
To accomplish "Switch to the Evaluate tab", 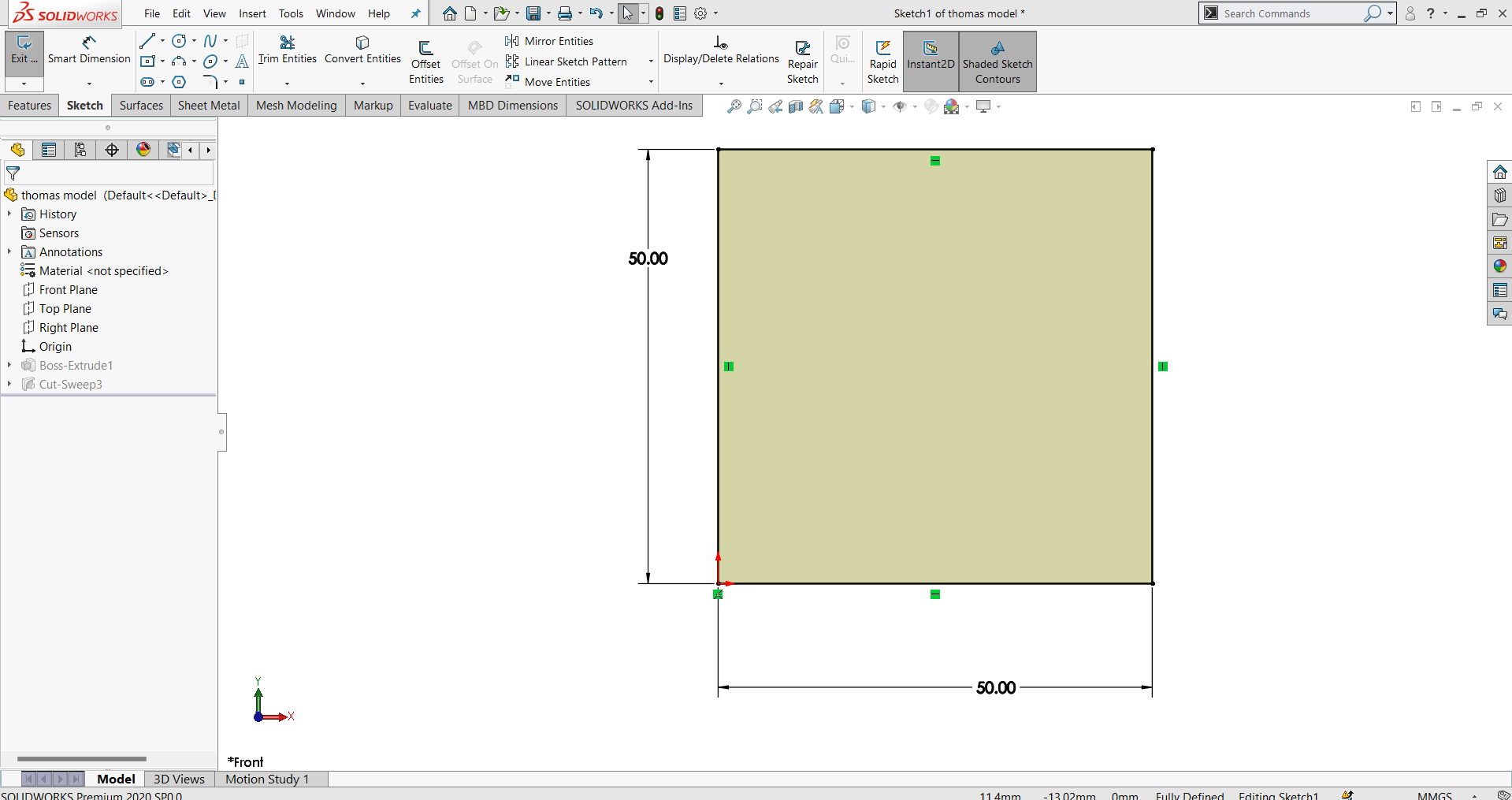I will (430, 106).
